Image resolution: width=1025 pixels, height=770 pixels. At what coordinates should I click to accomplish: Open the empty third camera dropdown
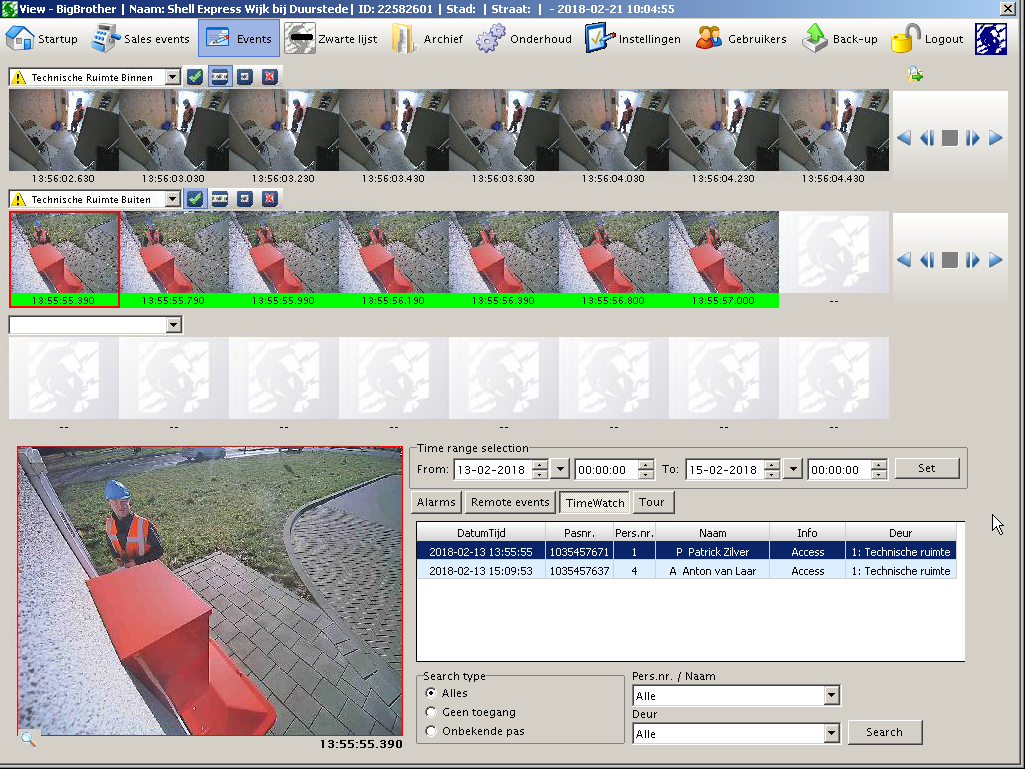(173, 325)
